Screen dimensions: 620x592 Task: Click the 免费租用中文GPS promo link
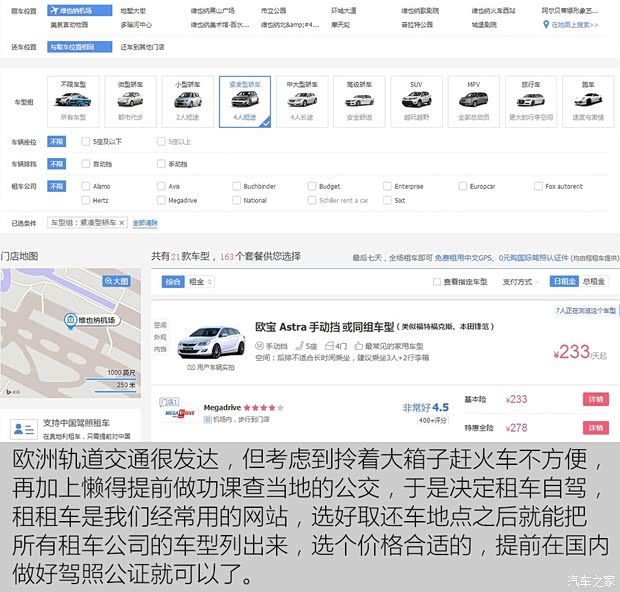(x=463, y=258)
